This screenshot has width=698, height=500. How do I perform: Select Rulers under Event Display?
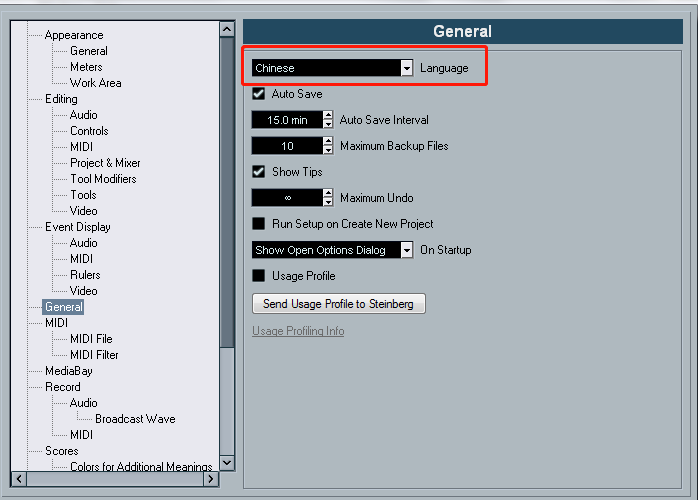pos(85,275)
